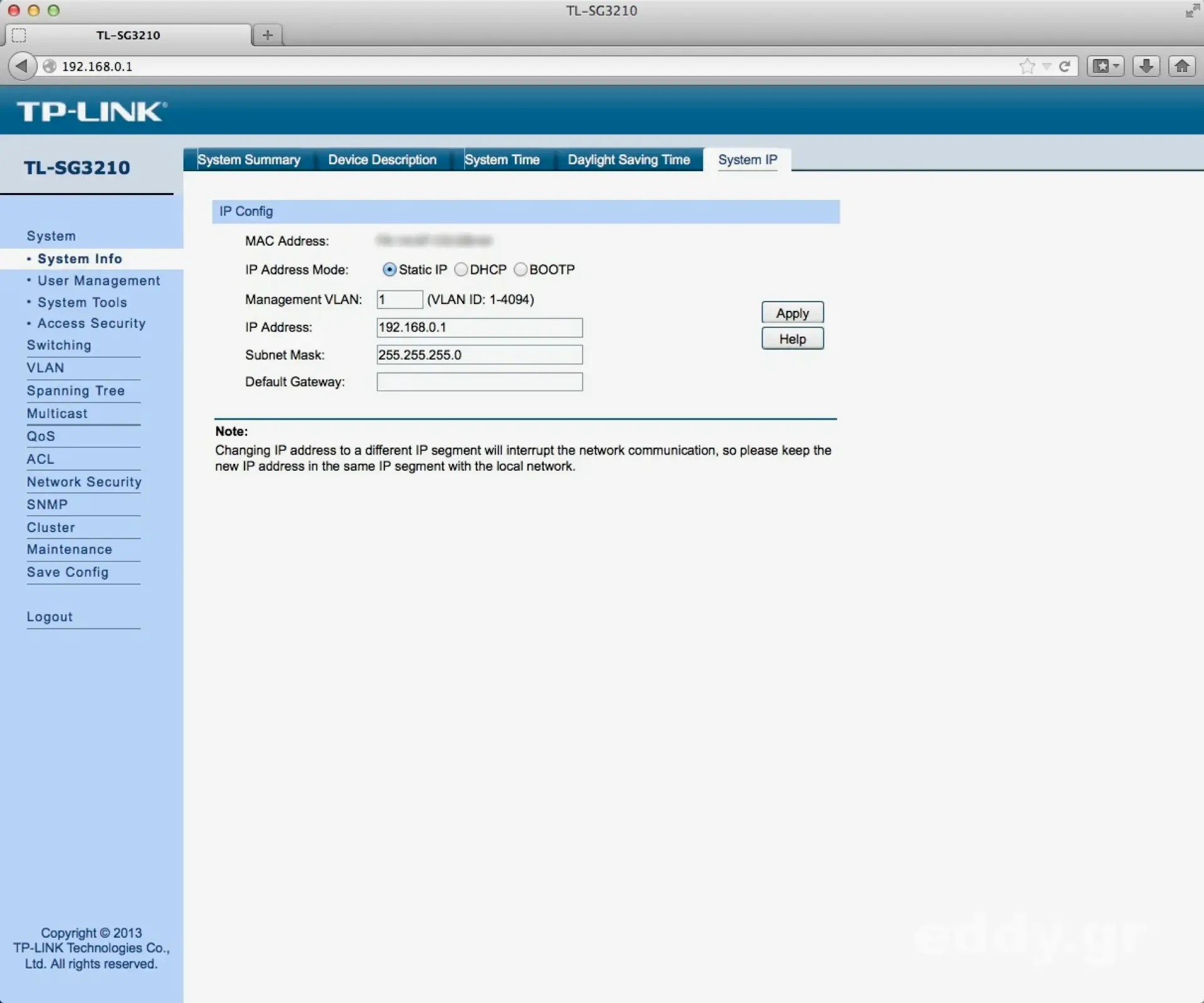
Task: Open the bookmarks menu toolbar icon
Action: pos(1106,66)
